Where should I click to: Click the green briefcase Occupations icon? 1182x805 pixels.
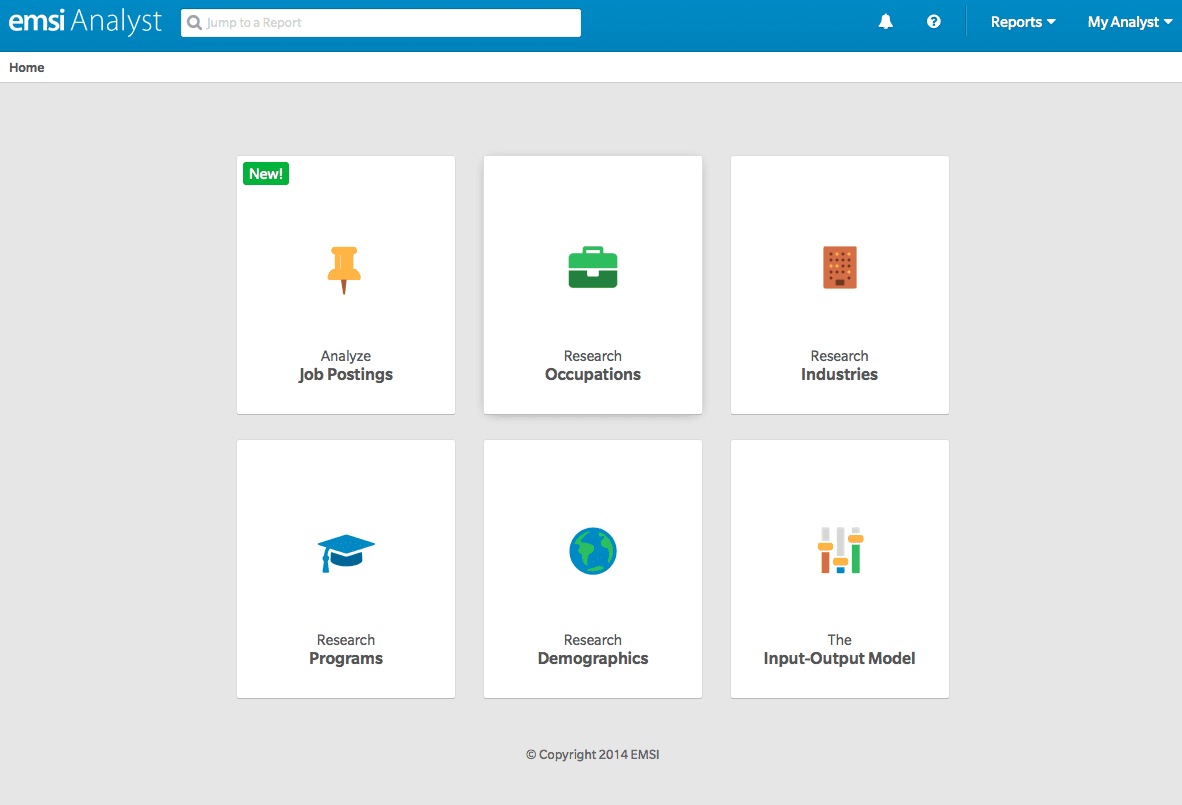[592, 268]
